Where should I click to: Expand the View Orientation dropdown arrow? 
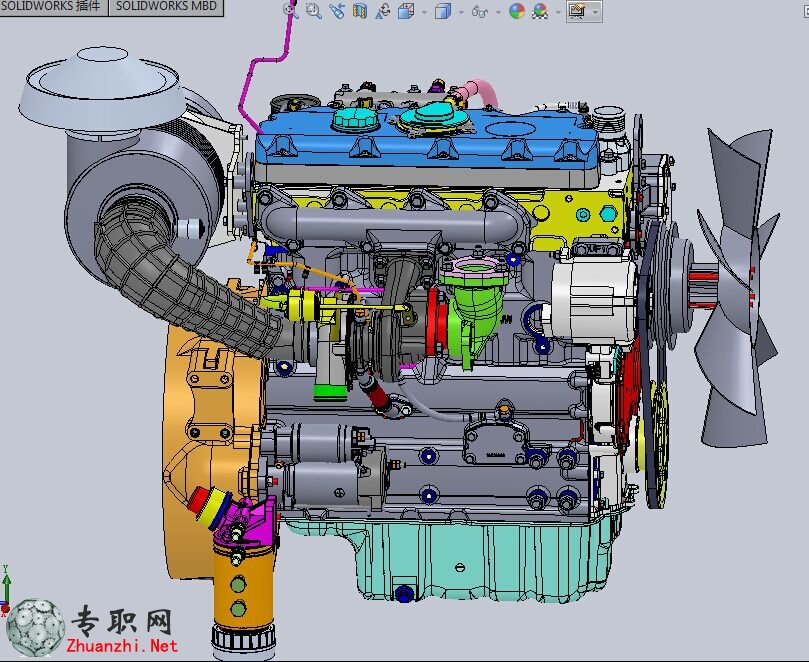[424, 11]
